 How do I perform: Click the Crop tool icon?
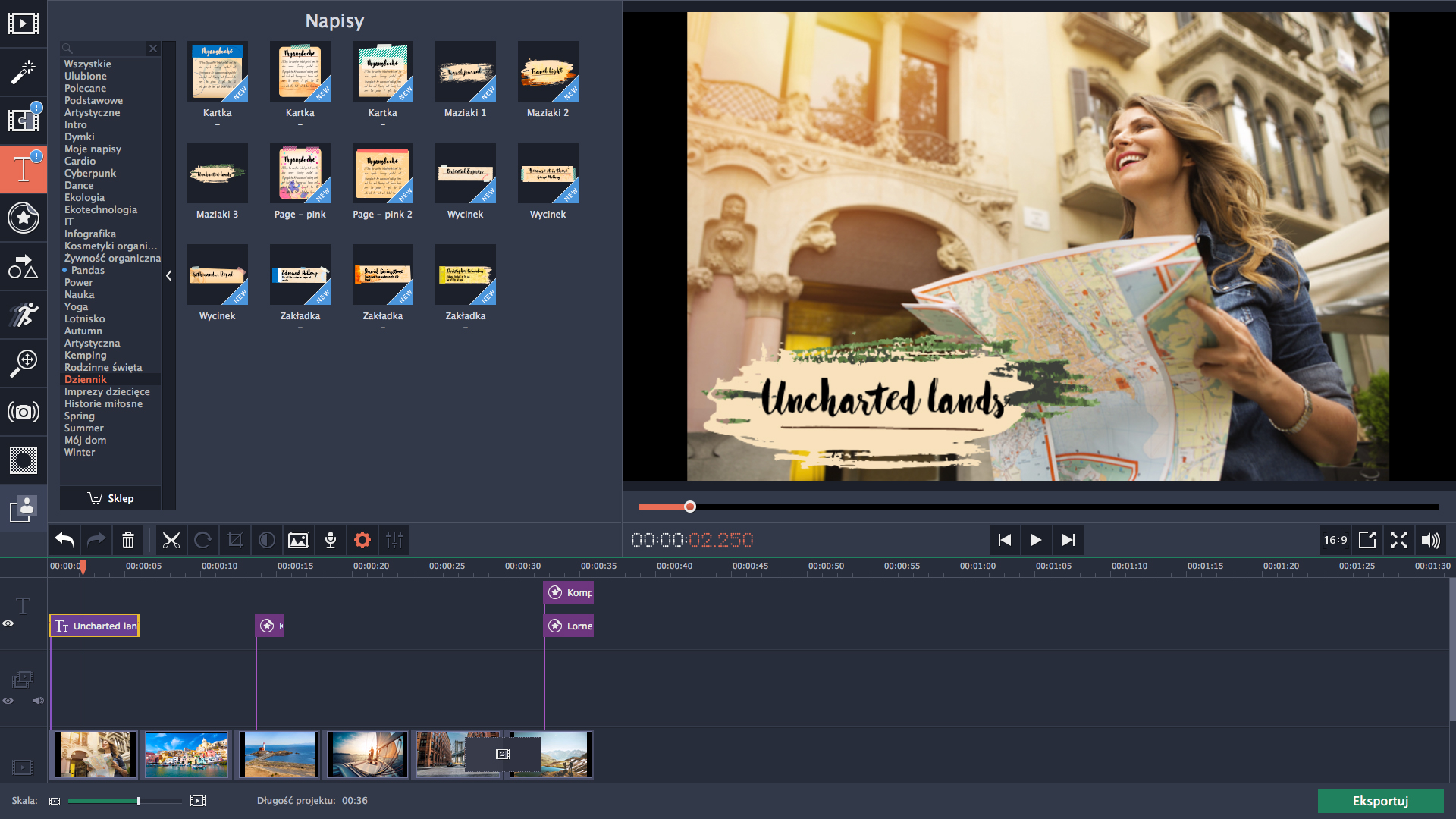235,540
